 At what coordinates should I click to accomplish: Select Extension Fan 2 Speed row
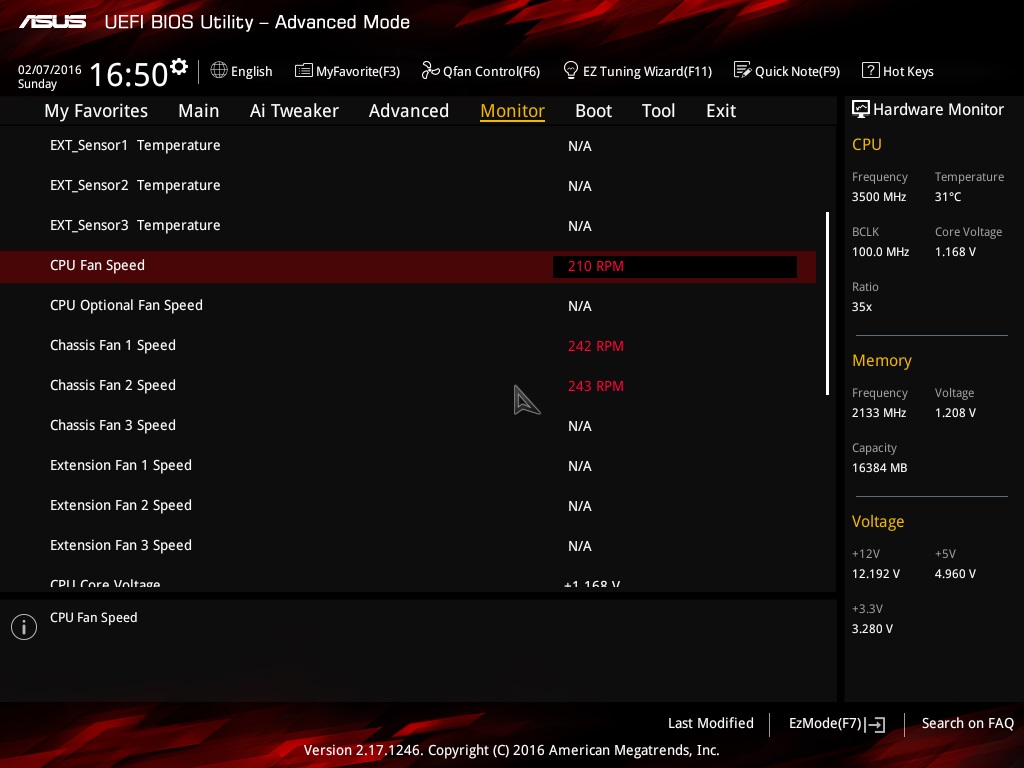(408, 505)
